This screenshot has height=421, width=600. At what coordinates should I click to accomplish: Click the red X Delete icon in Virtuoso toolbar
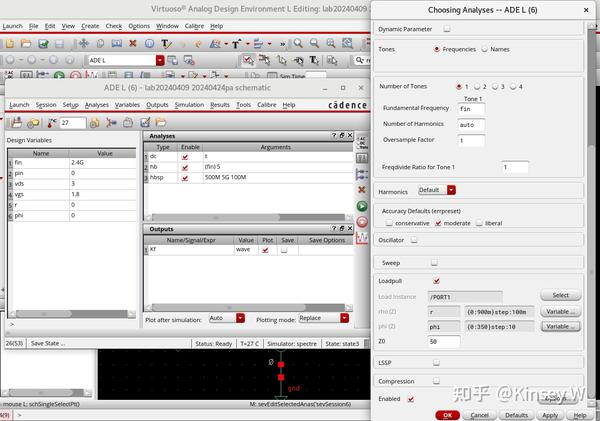133,43
